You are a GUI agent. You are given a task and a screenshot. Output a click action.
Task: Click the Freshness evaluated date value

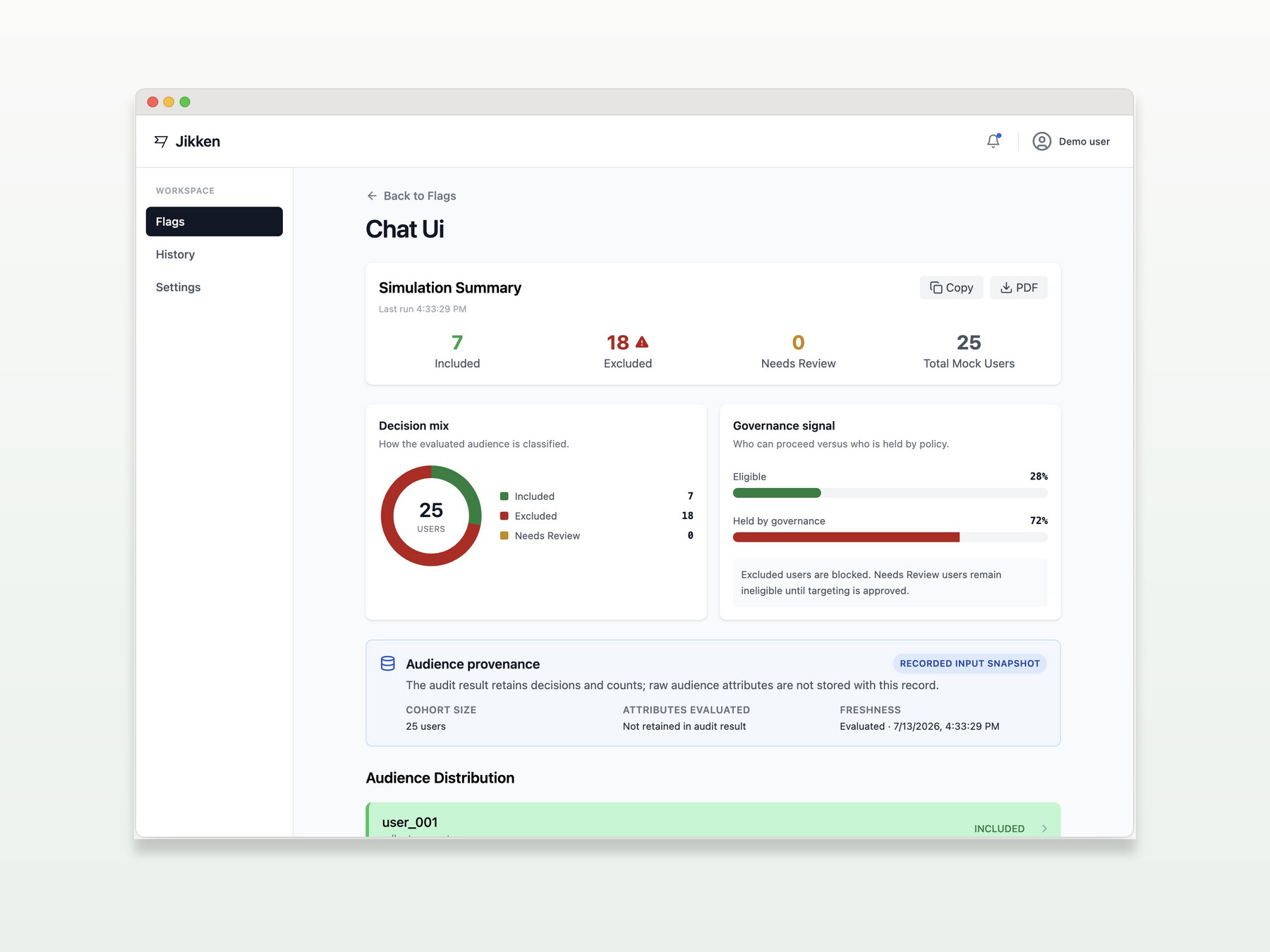pos(919,726)
